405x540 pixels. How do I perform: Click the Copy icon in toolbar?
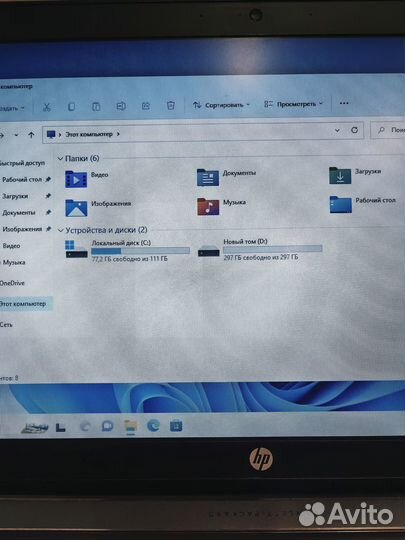click(x=71, y=107)
